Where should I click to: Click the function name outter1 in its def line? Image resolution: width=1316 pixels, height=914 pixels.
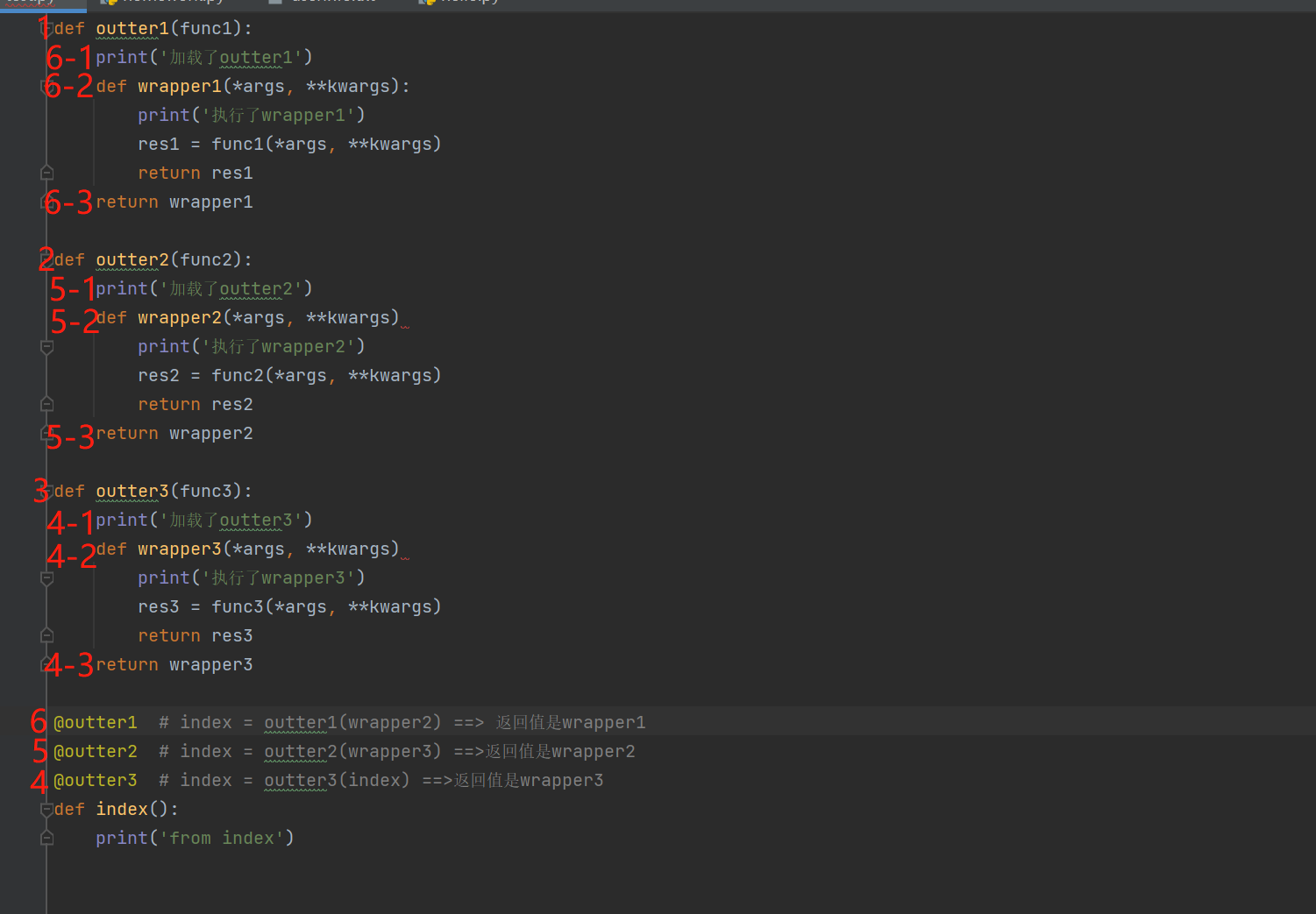click(132, 29)
